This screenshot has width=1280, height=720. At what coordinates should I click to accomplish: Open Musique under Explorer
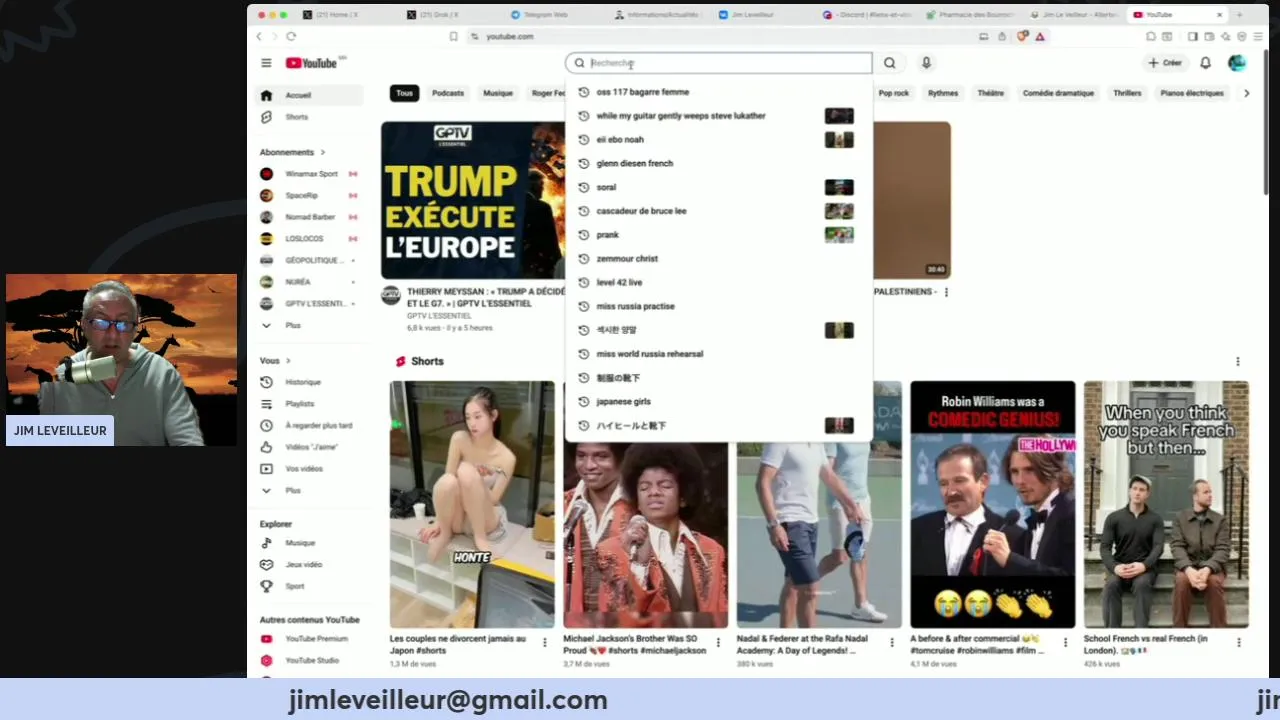click(x=310, y=543)
